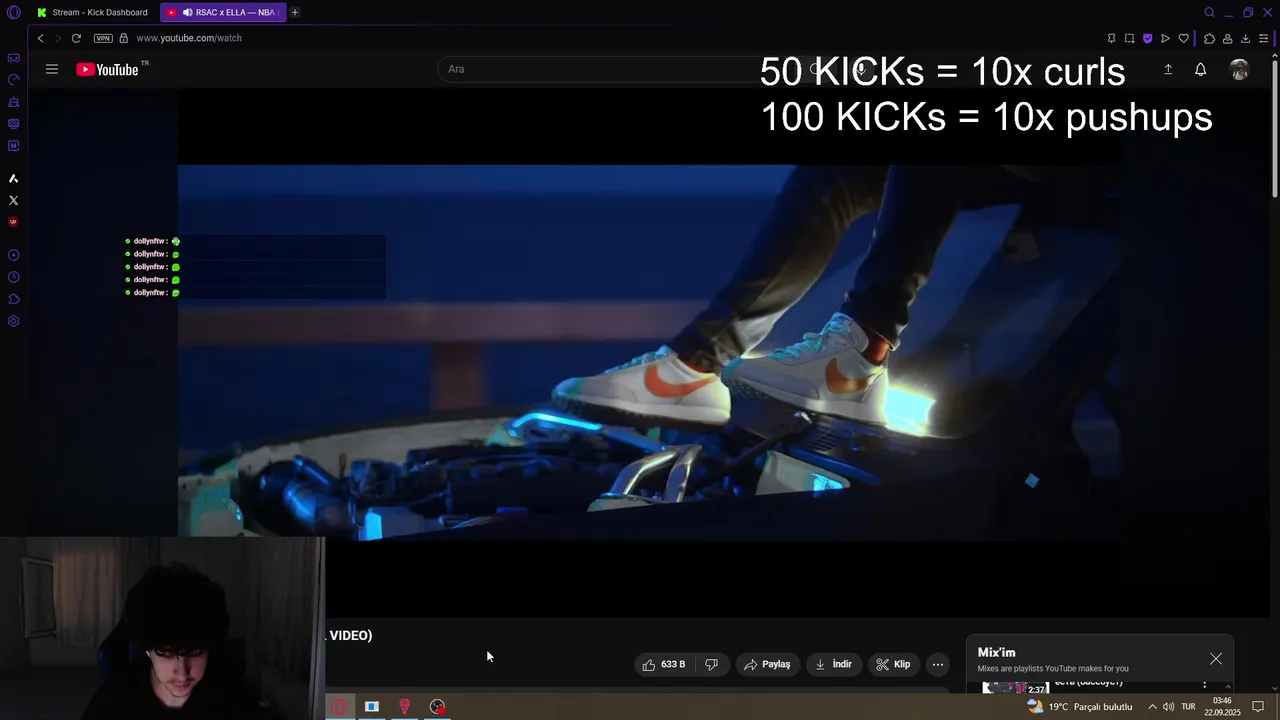Open the flow/play arrow toolbar icon

click(1165, 38)
